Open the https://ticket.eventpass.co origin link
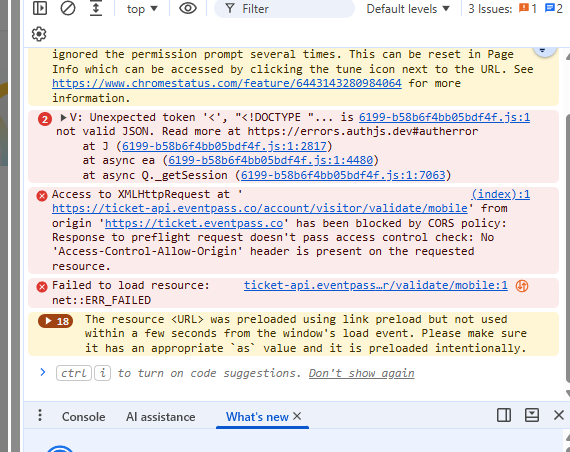Viewport: 570px width, 452px height. [x=194, y=223]
